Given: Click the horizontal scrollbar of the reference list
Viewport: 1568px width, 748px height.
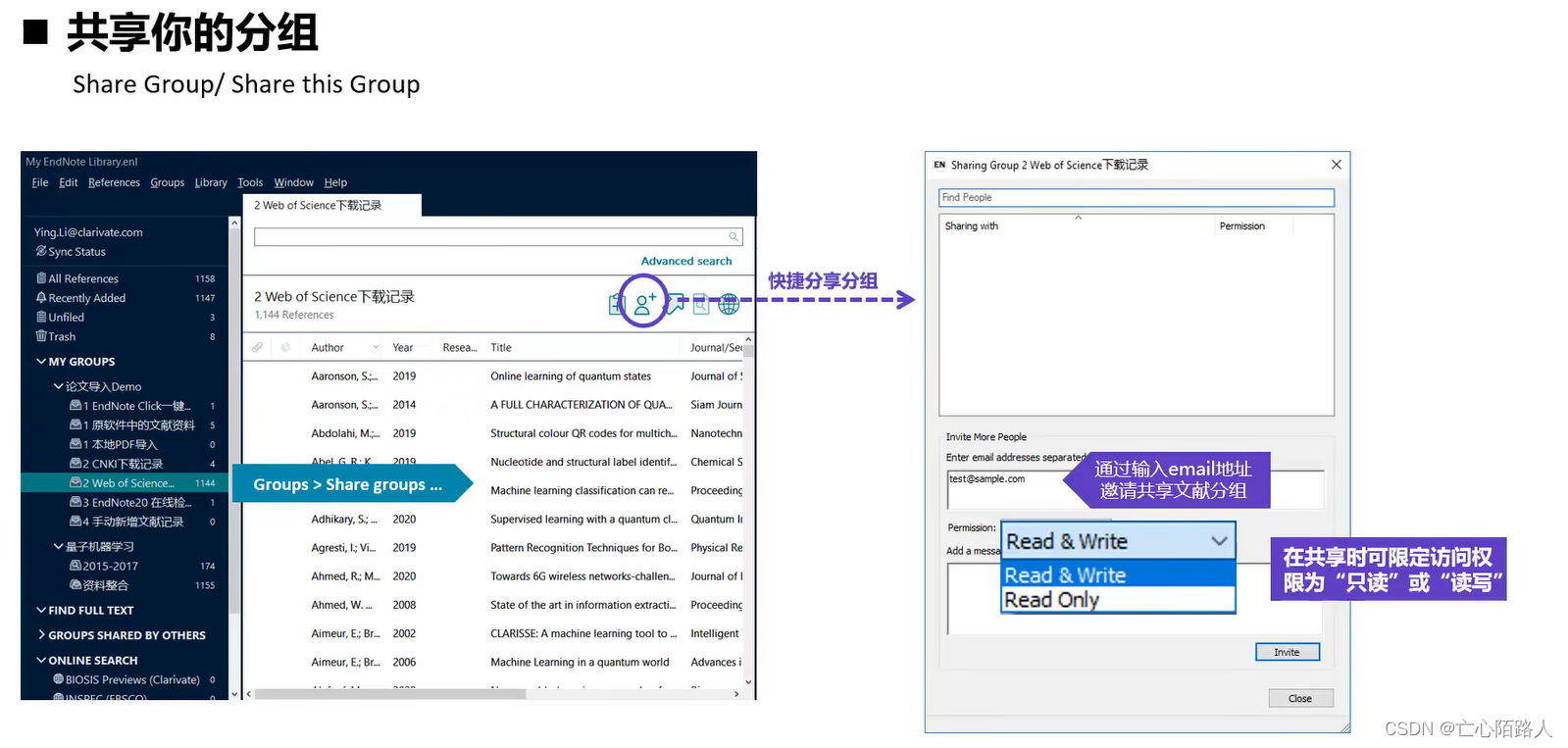Looking at the screenshot, I should point(390,693).
